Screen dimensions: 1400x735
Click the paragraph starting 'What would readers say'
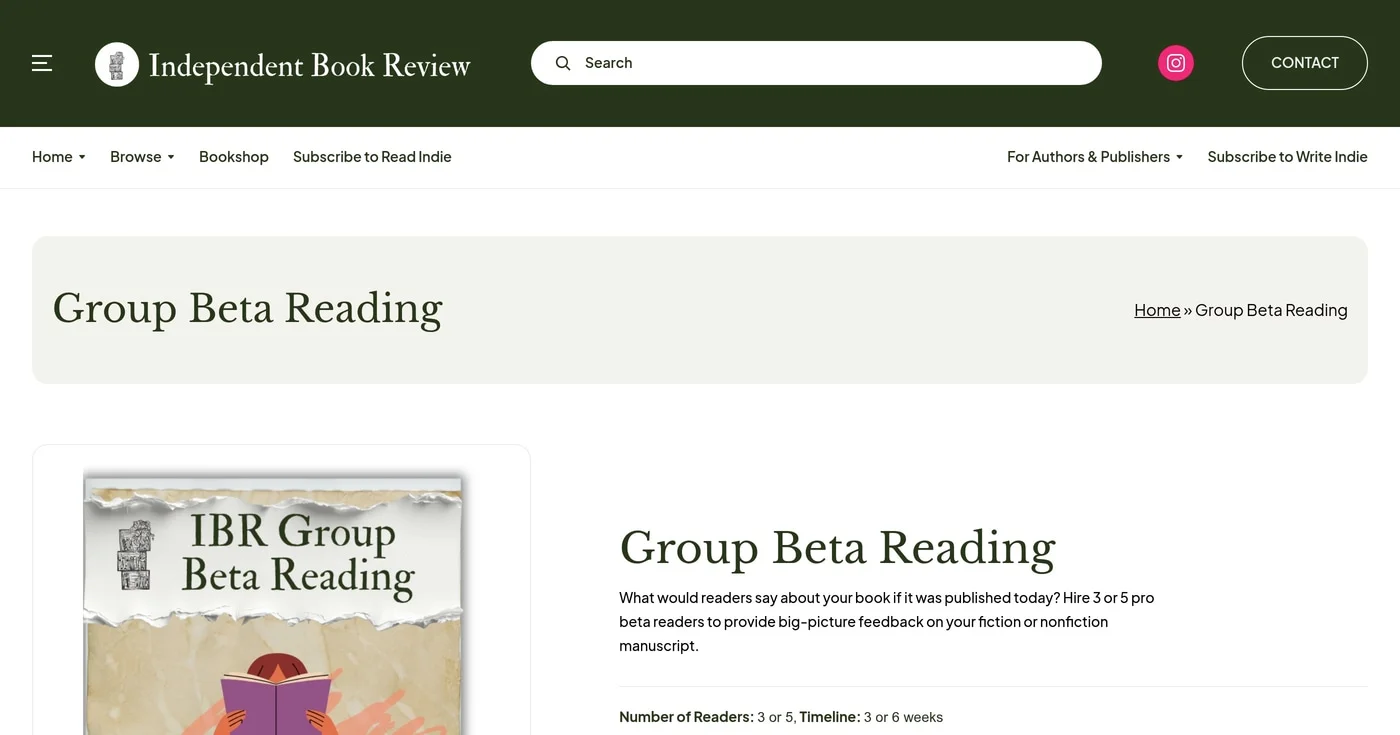pyautogui.click(x=887, y=622)
